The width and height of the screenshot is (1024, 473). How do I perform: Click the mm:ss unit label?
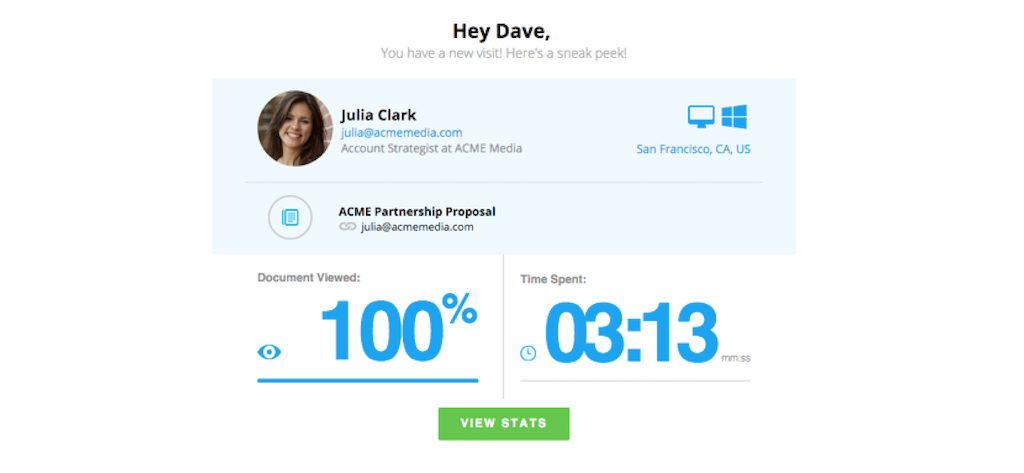[x=736, y=359]
